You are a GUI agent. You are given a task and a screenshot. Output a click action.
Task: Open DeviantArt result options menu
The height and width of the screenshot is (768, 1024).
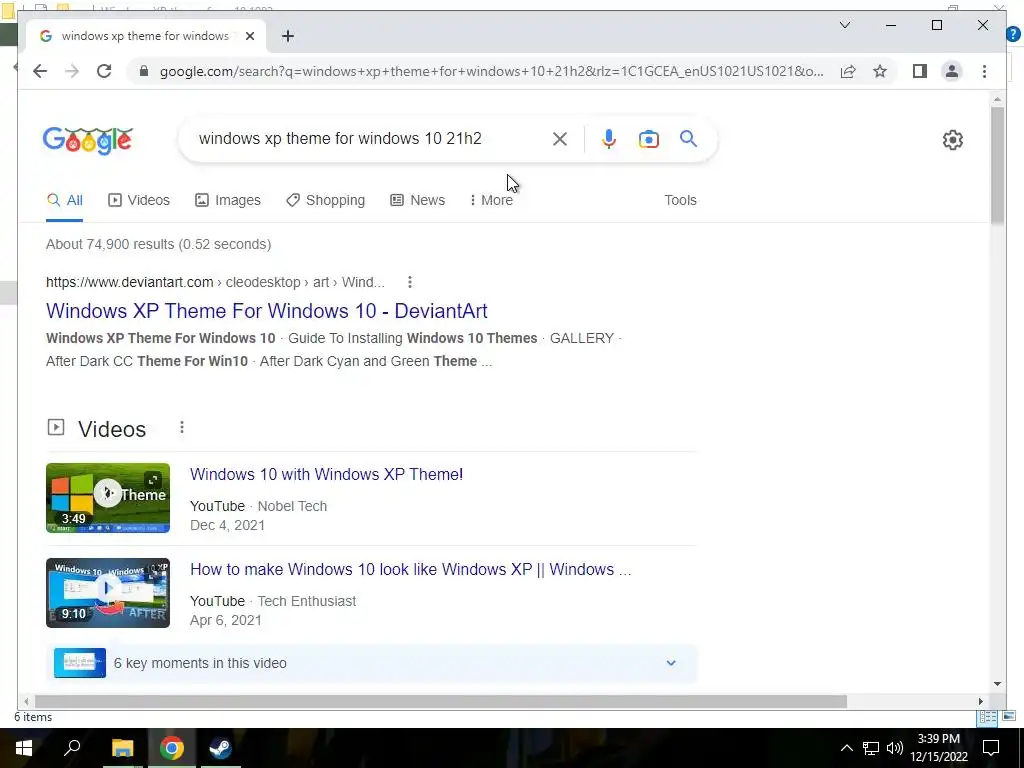point(409,282)
